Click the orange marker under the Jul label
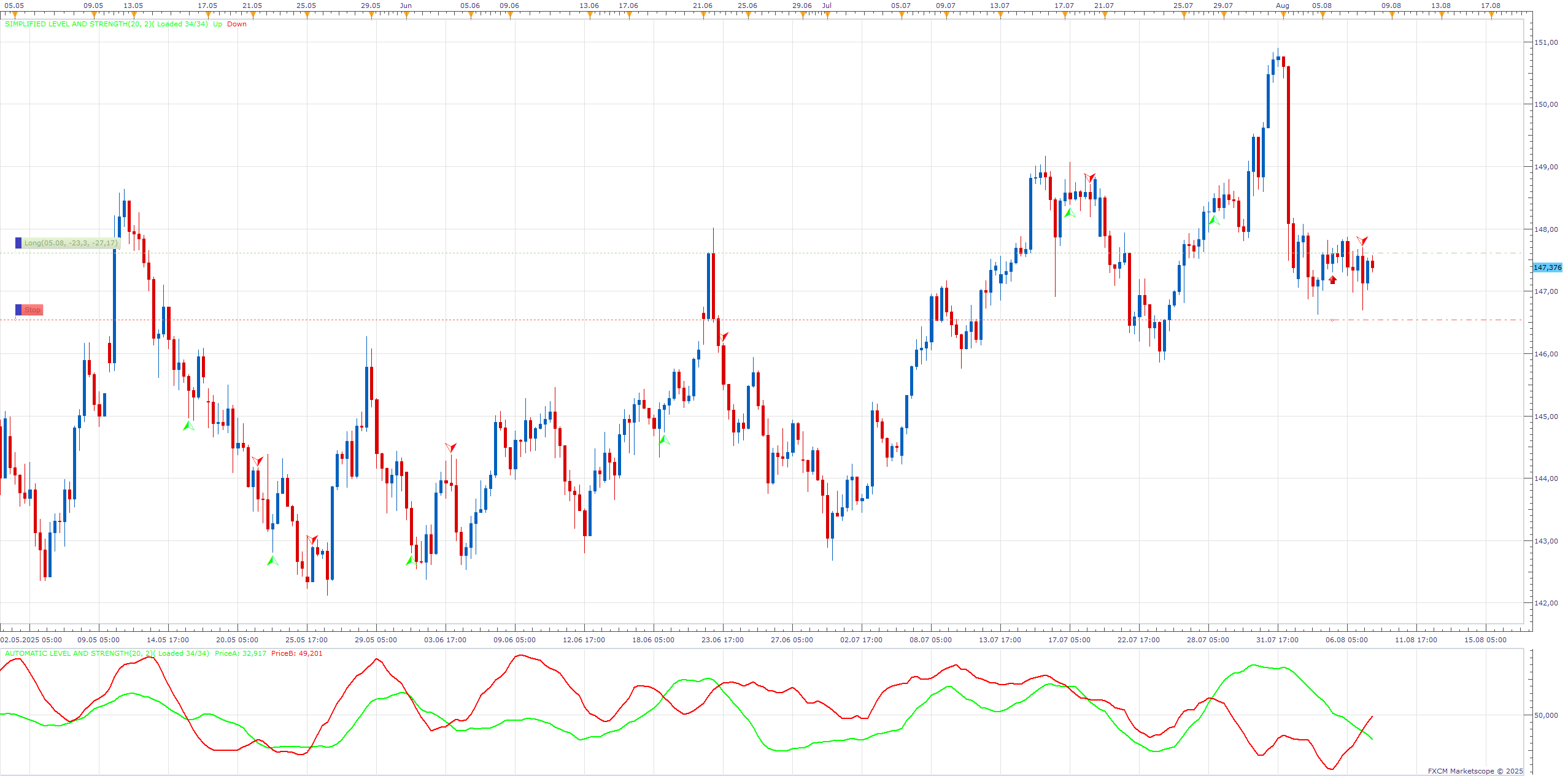Image resolution: width=1568 pixels, height=776 pixels. (x=827, y=15)
